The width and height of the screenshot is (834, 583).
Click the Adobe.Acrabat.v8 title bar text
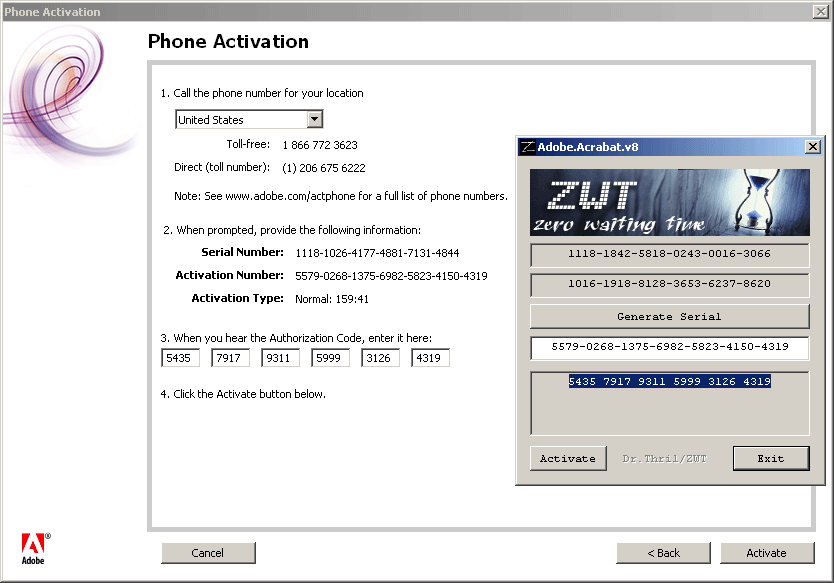pyautogui.click(x=588, y=147)
